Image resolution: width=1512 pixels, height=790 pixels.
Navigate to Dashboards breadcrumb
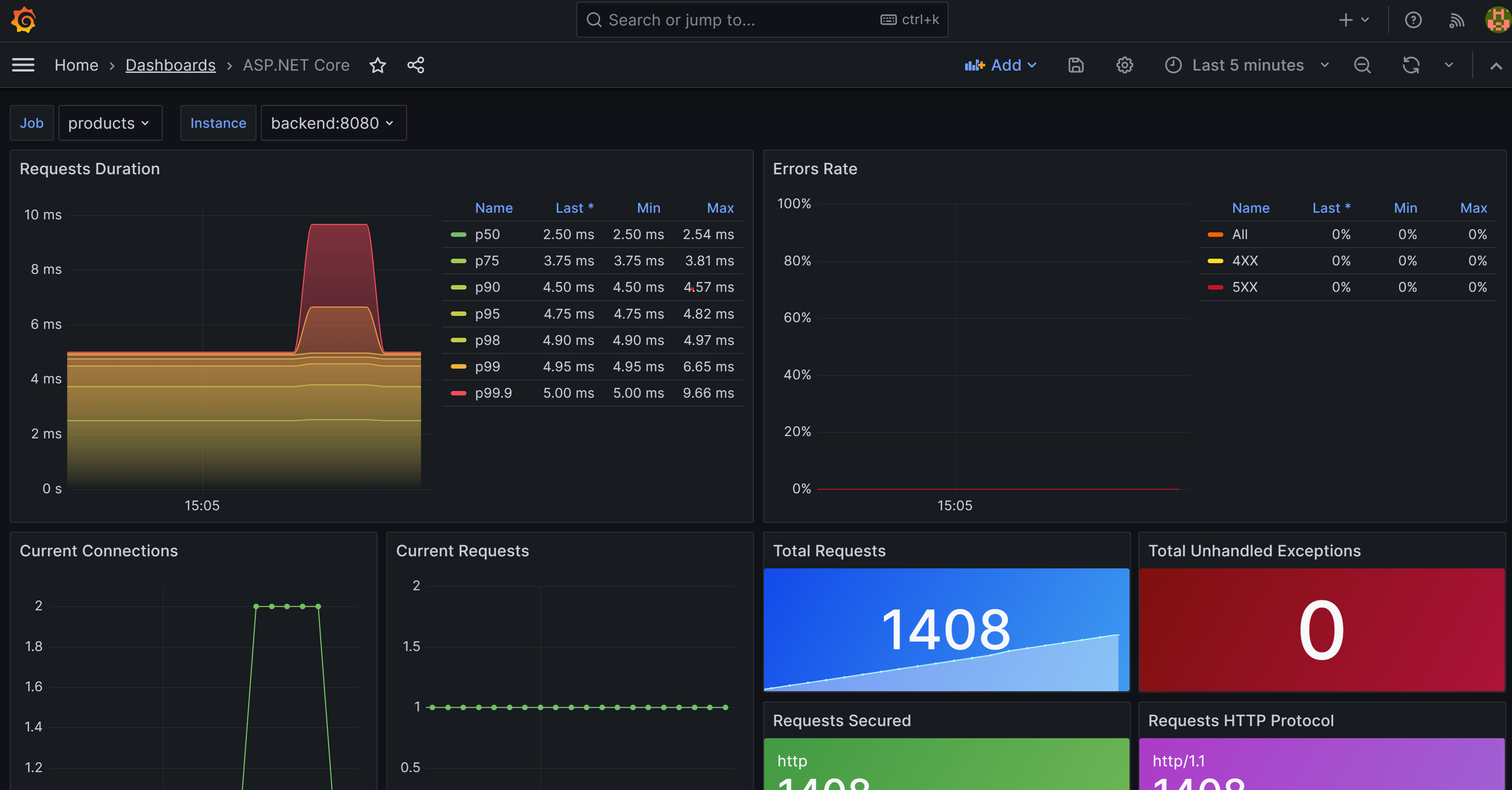click(170, 65)
